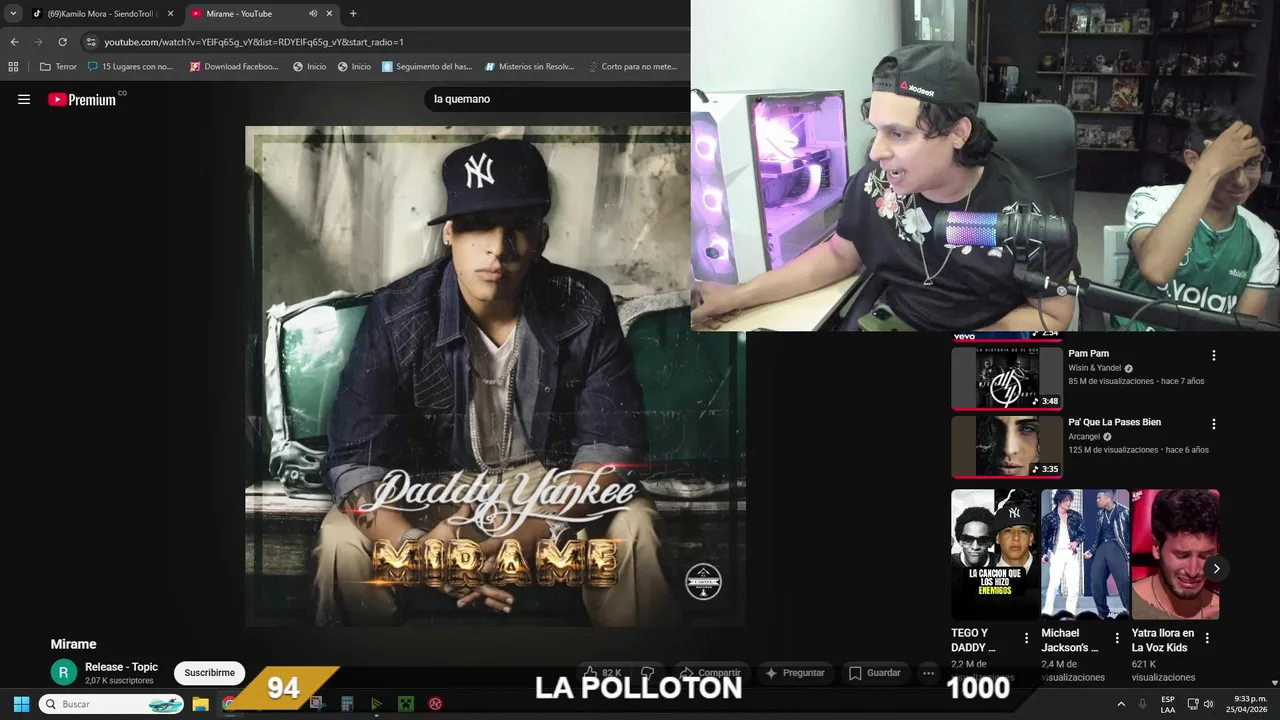1280x720 pixels.
Task: Dislike the video with thumbs-down icon
Action: [x=647, y=673]
